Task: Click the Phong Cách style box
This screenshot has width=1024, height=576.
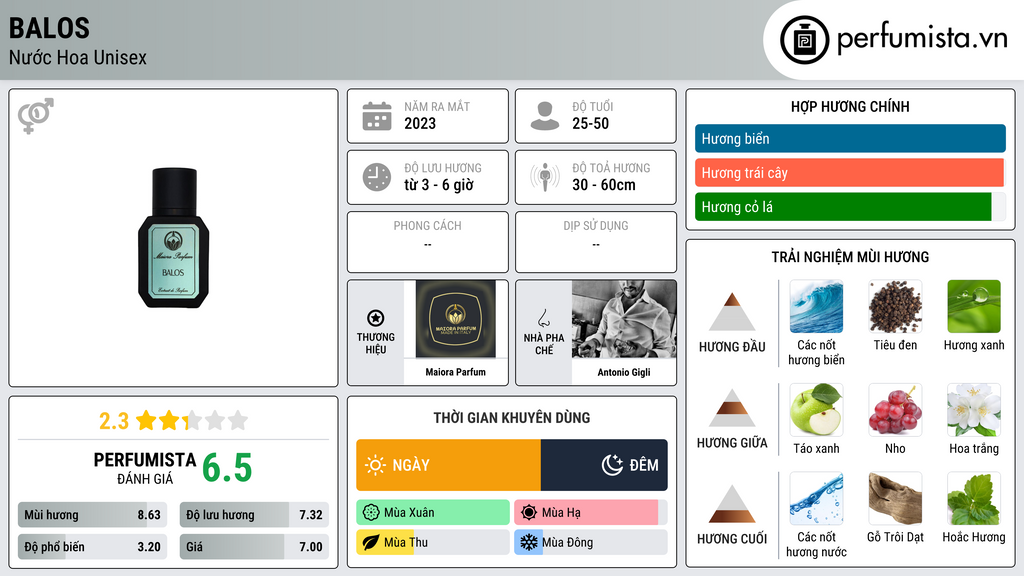Action: (428, 242)
